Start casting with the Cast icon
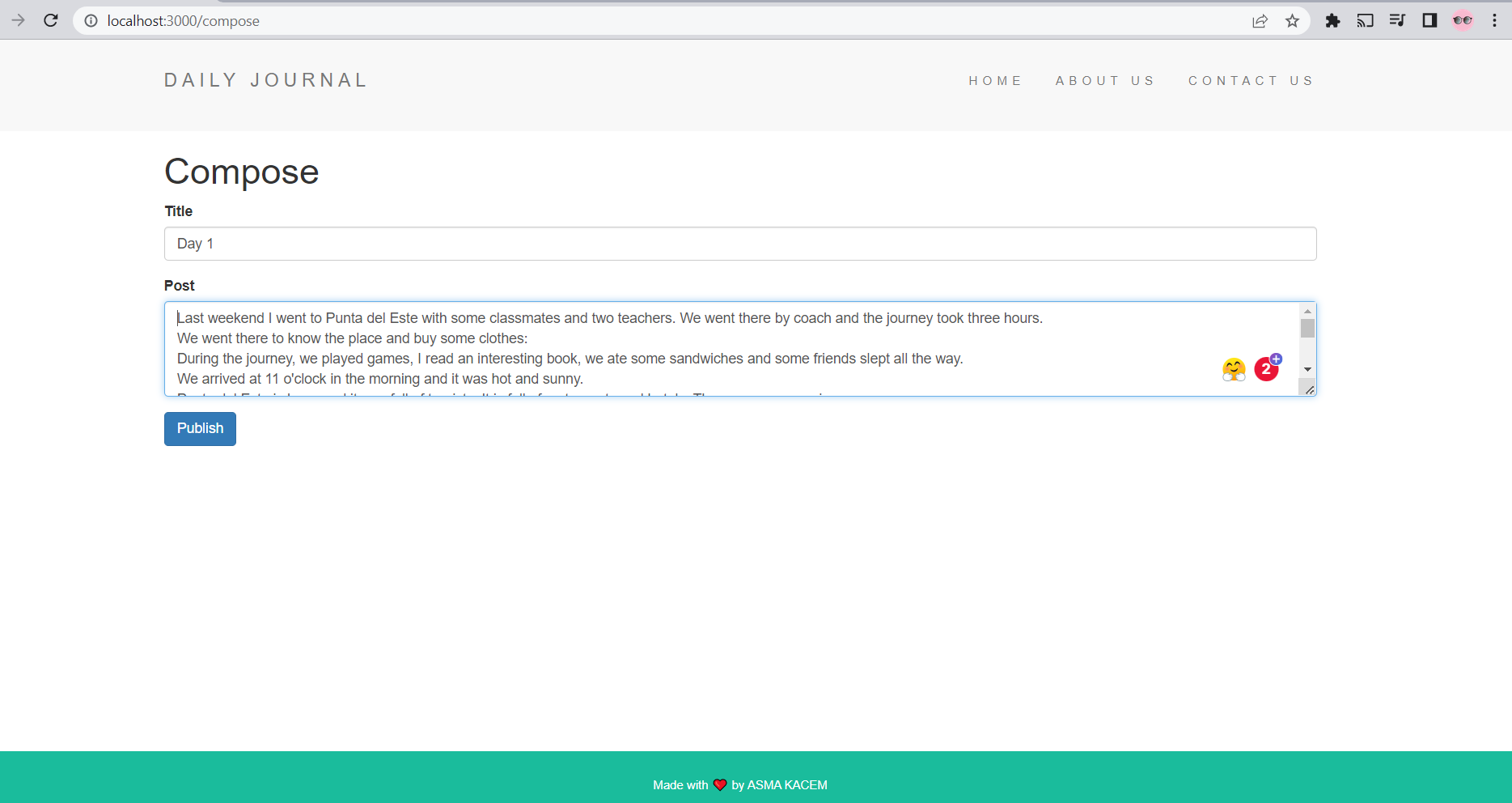 [1365, 20]
